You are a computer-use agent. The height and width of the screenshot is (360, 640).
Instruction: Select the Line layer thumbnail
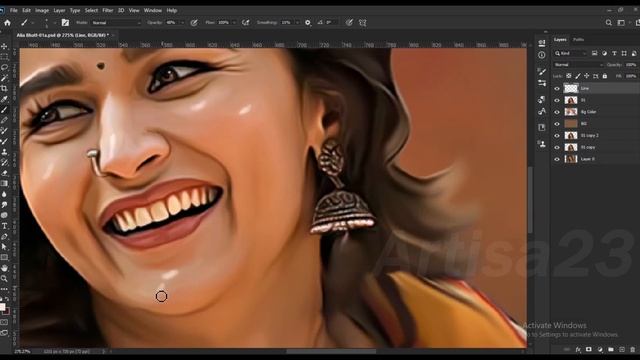571,88
